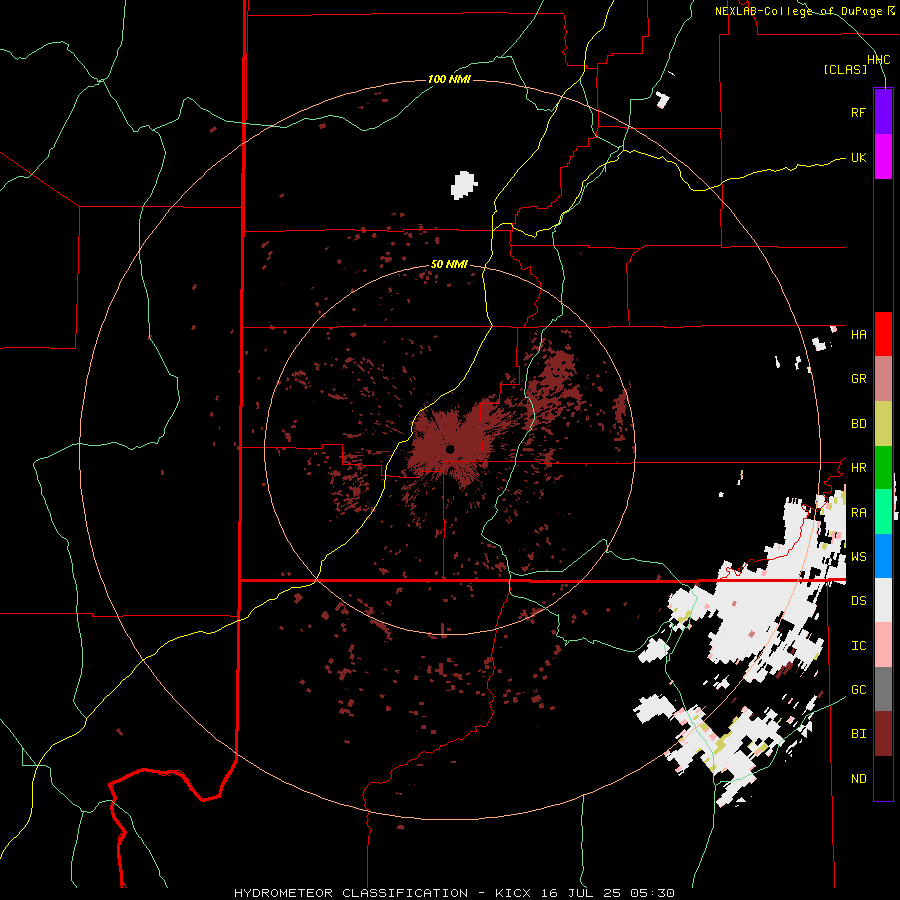Click the '[CLAS]' legend heading
Screen dimensions: 900x900
tap(845, 69)
